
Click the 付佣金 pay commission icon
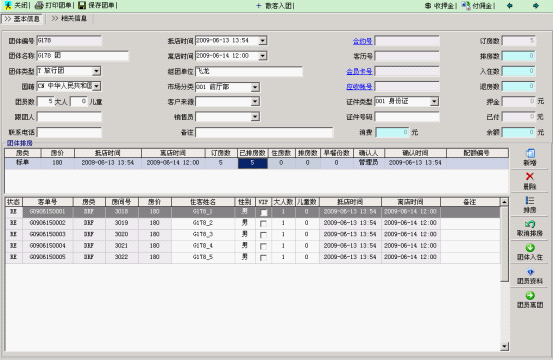[x=466, y=6]
